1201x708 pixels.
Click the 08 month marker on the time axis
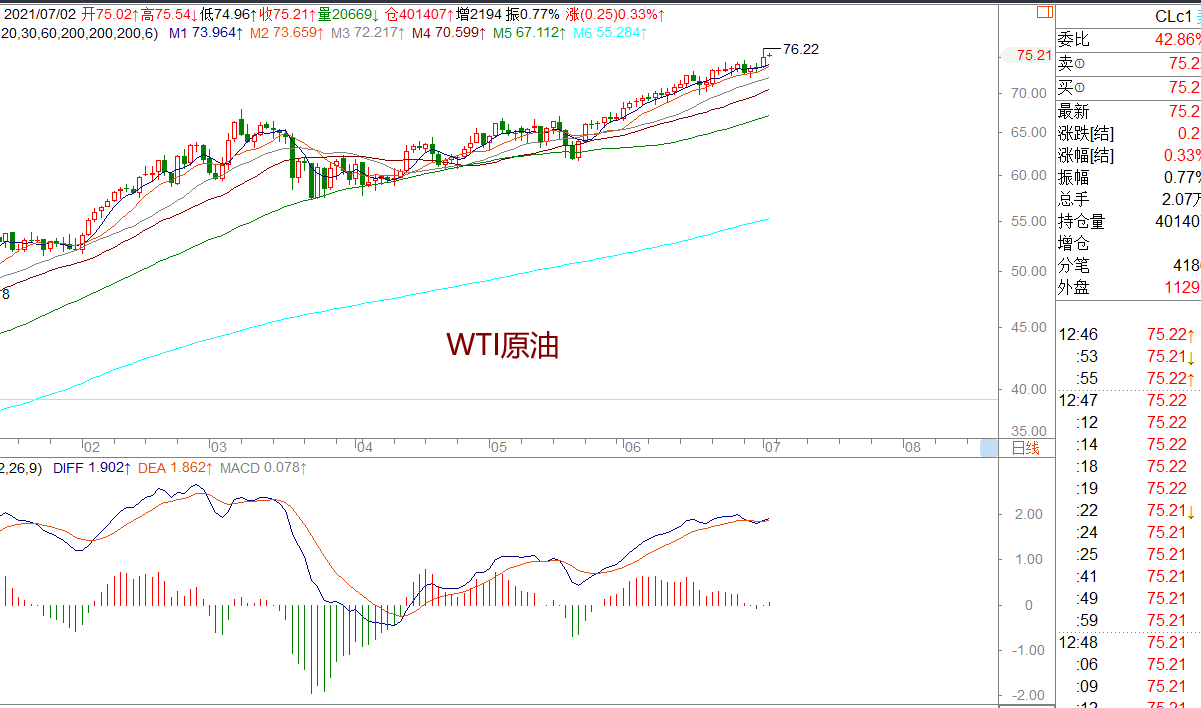(911, 447)
